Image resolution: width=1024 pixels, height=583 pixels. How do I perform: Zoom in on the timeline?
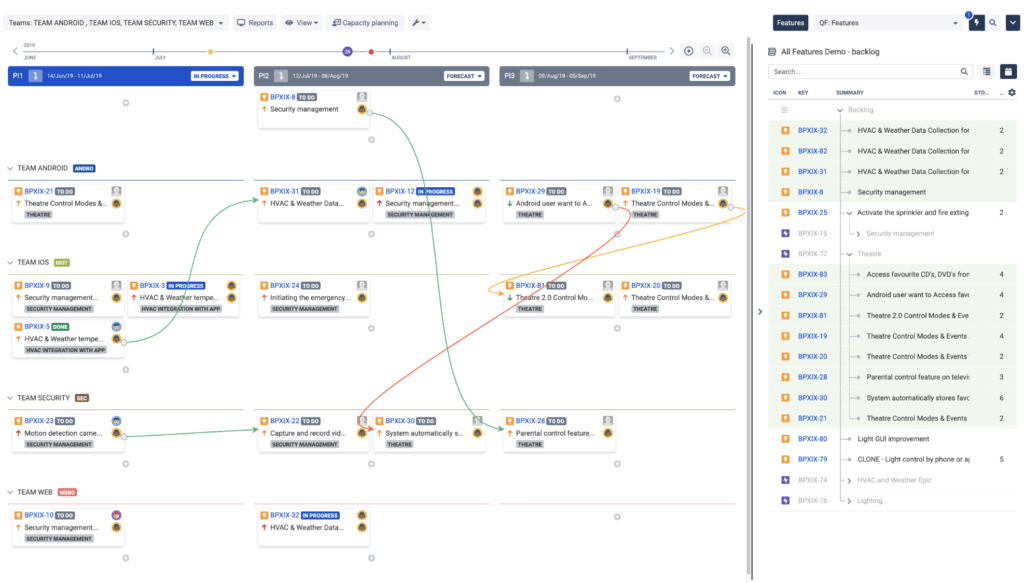726,51
